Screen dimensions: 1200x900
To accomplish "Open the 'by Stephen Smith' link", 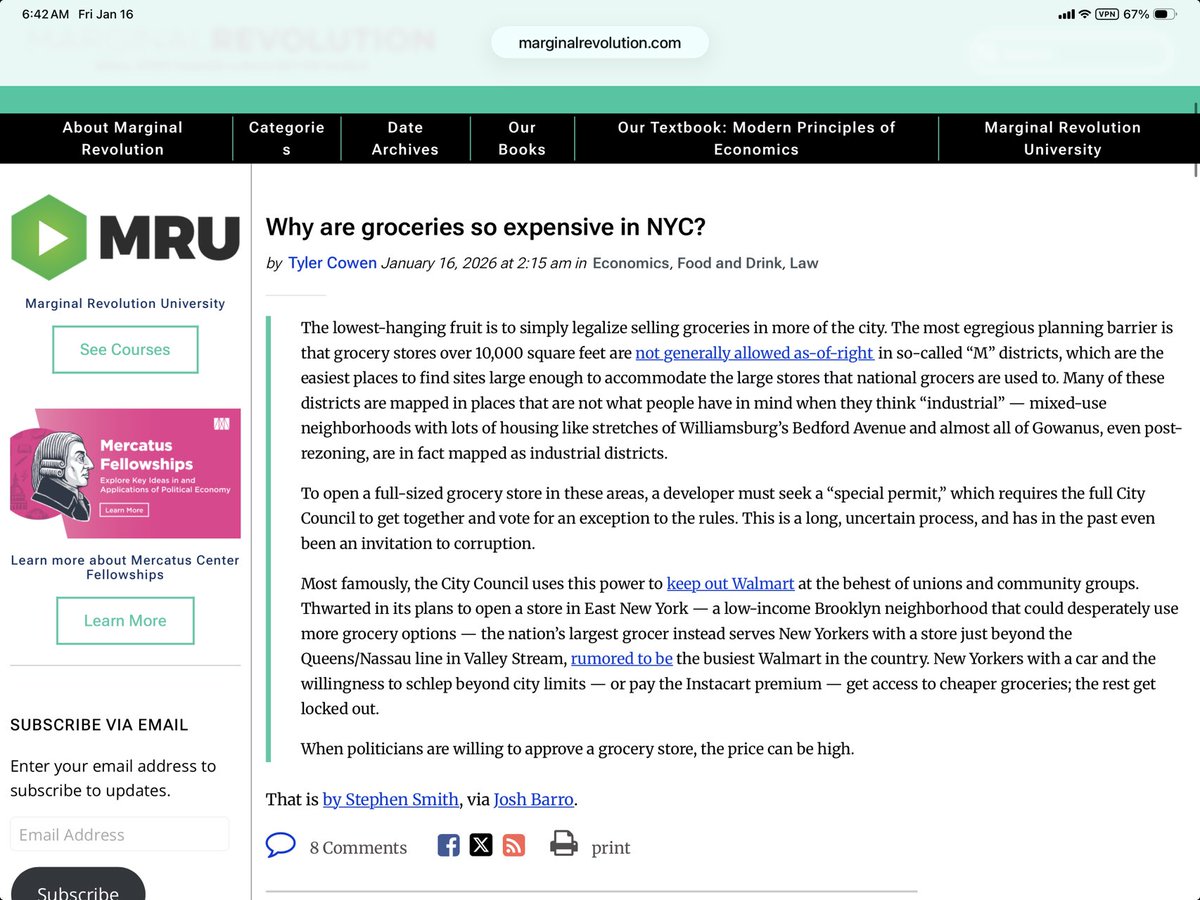I will point(391,800).
